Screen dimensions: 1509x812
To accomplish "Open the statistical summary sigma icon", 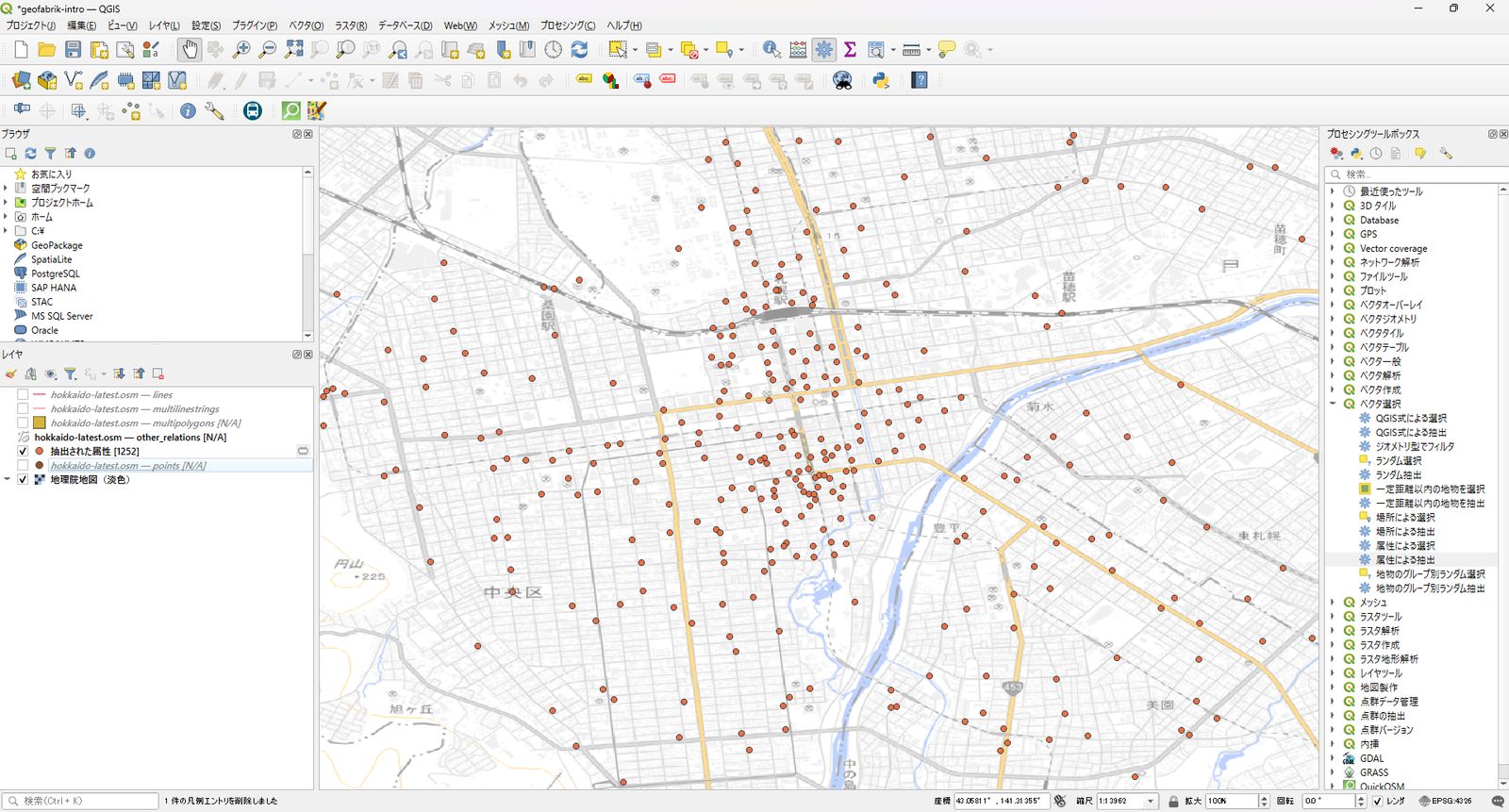I will 850,50.
